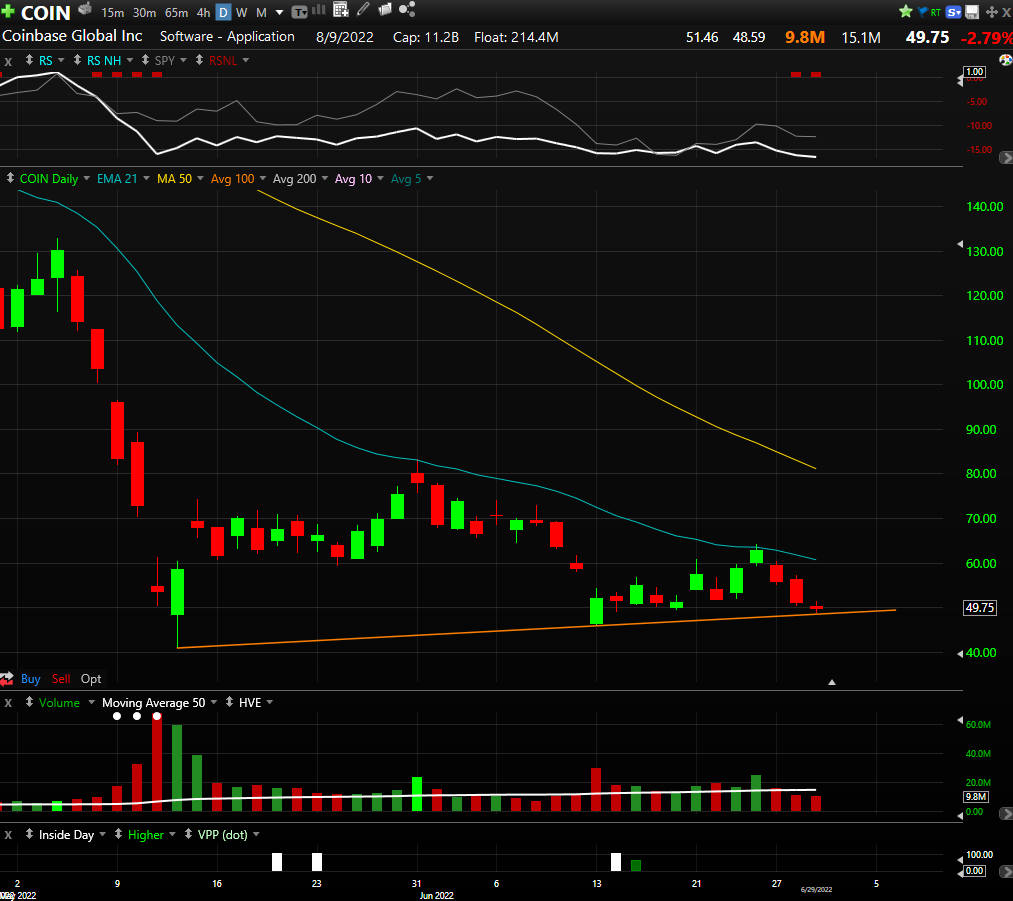Expand the Moving Average 50 dropdown
1013x901 pixels.
(213, 702)
